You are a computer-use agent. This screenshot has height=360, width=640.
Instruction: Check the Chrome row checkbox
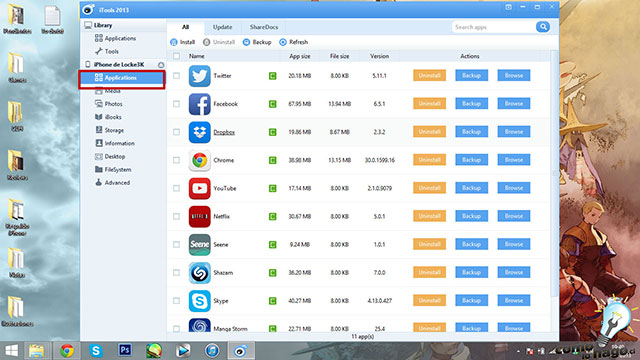pos(176,160)
